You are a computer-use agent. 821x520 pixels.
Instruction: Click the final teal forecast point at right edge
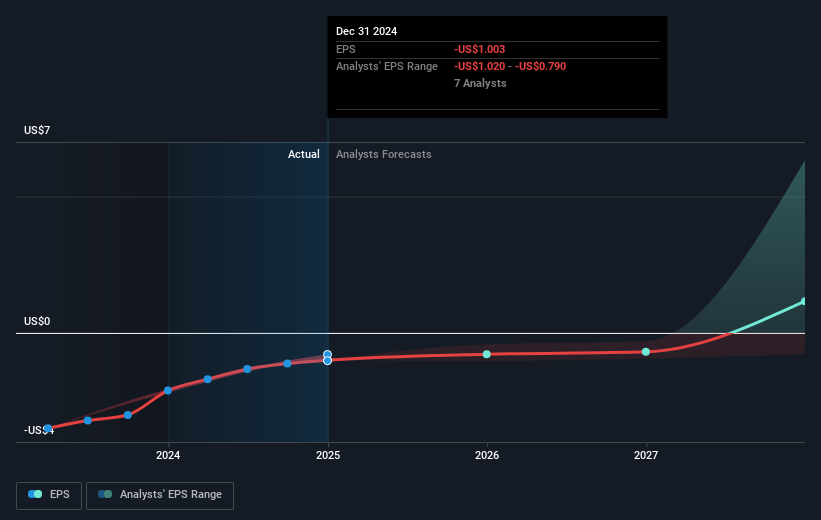pyautogui.click(x=804, y=302)
